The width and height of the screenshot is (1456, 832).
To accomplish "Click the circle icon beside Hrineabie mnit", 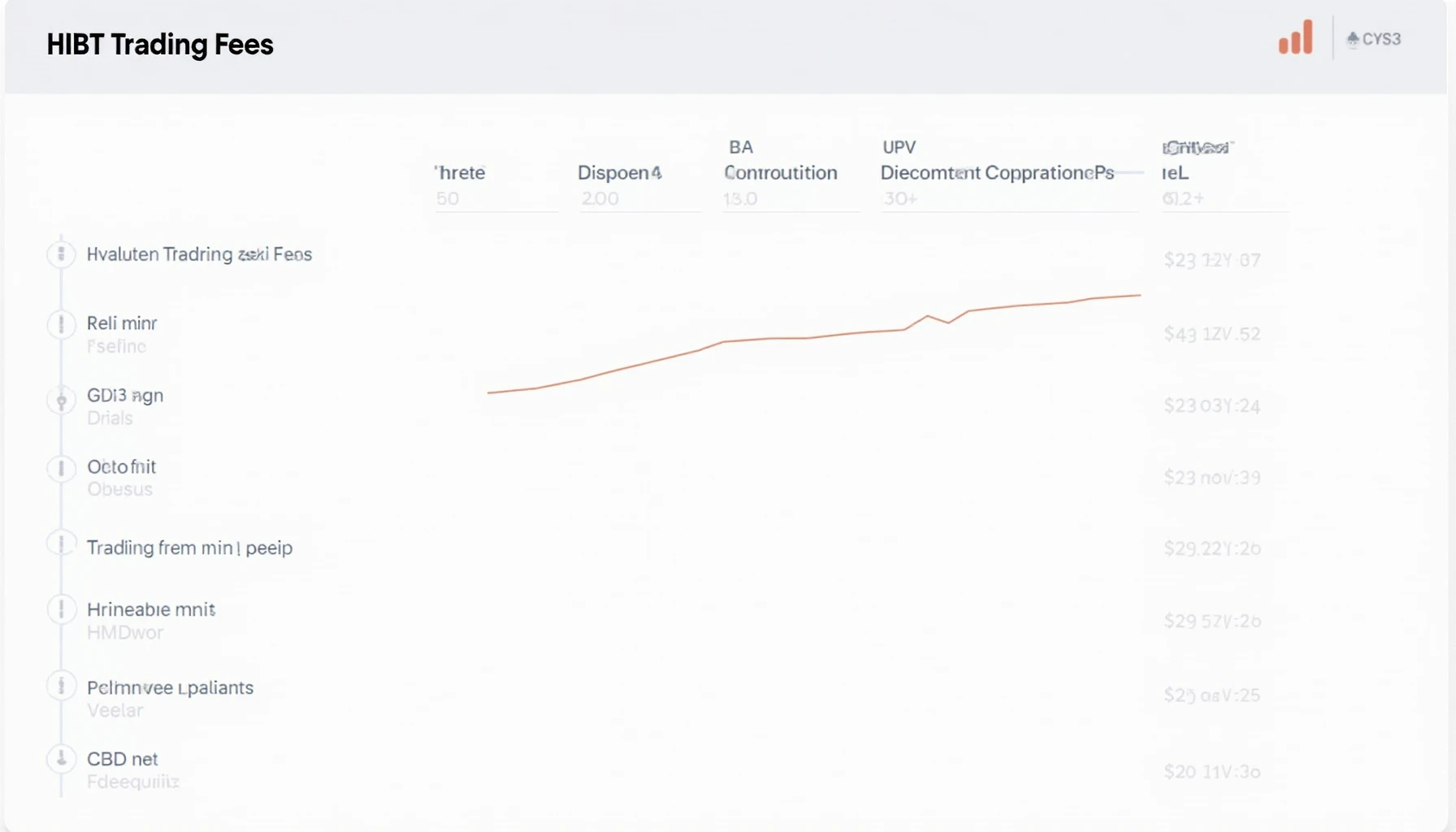I will click(61, 609).
